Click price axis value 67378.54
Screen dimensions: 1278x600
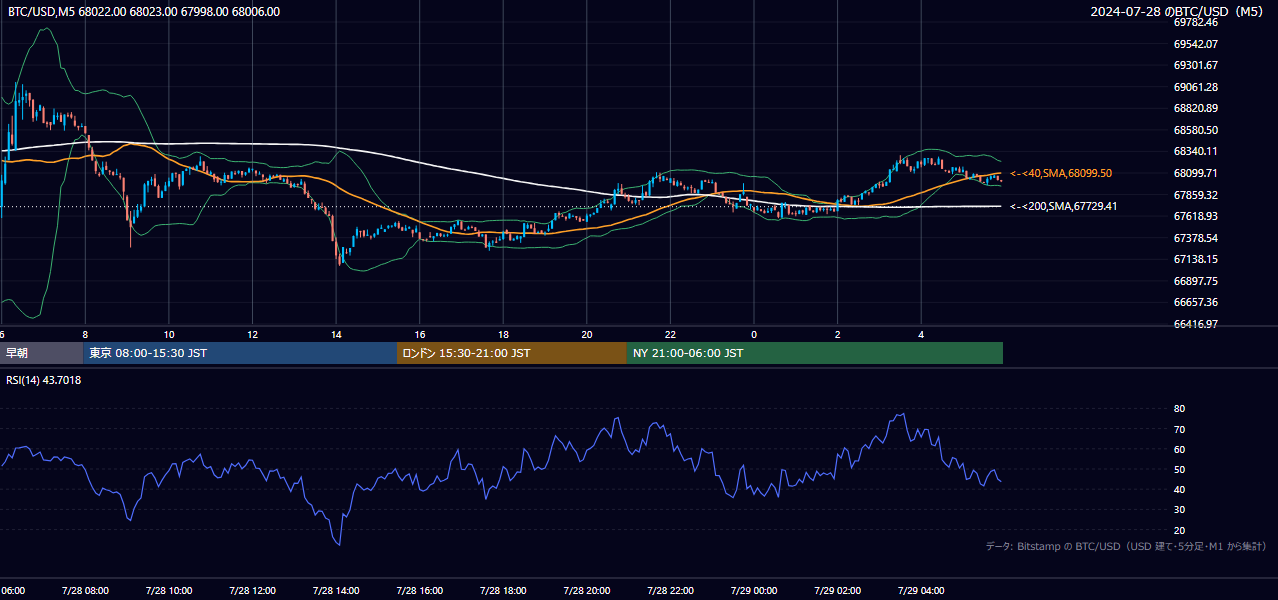1195,238
